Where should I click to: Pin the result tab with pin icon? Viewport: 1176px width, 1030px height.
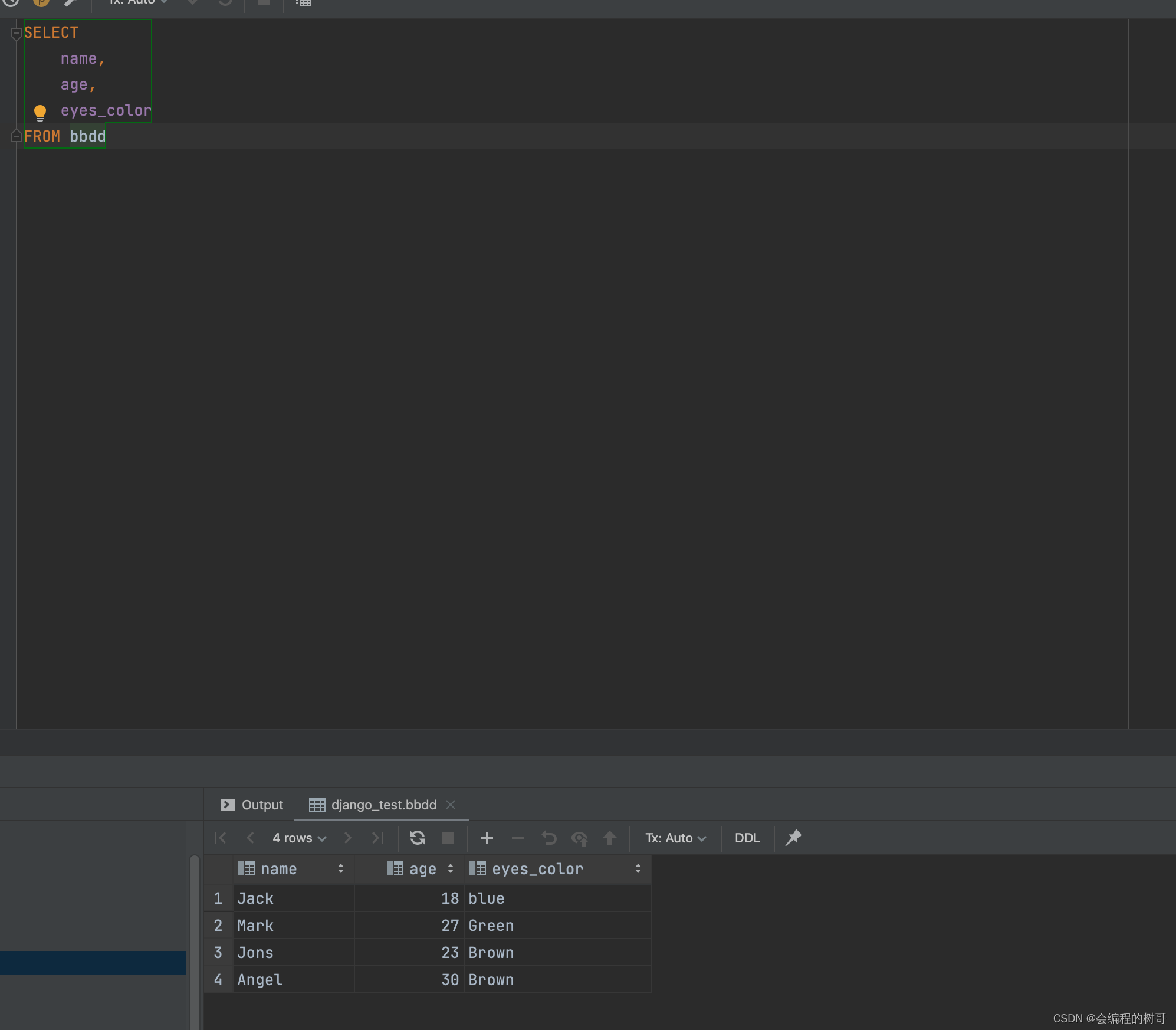[x=793, y=837]
